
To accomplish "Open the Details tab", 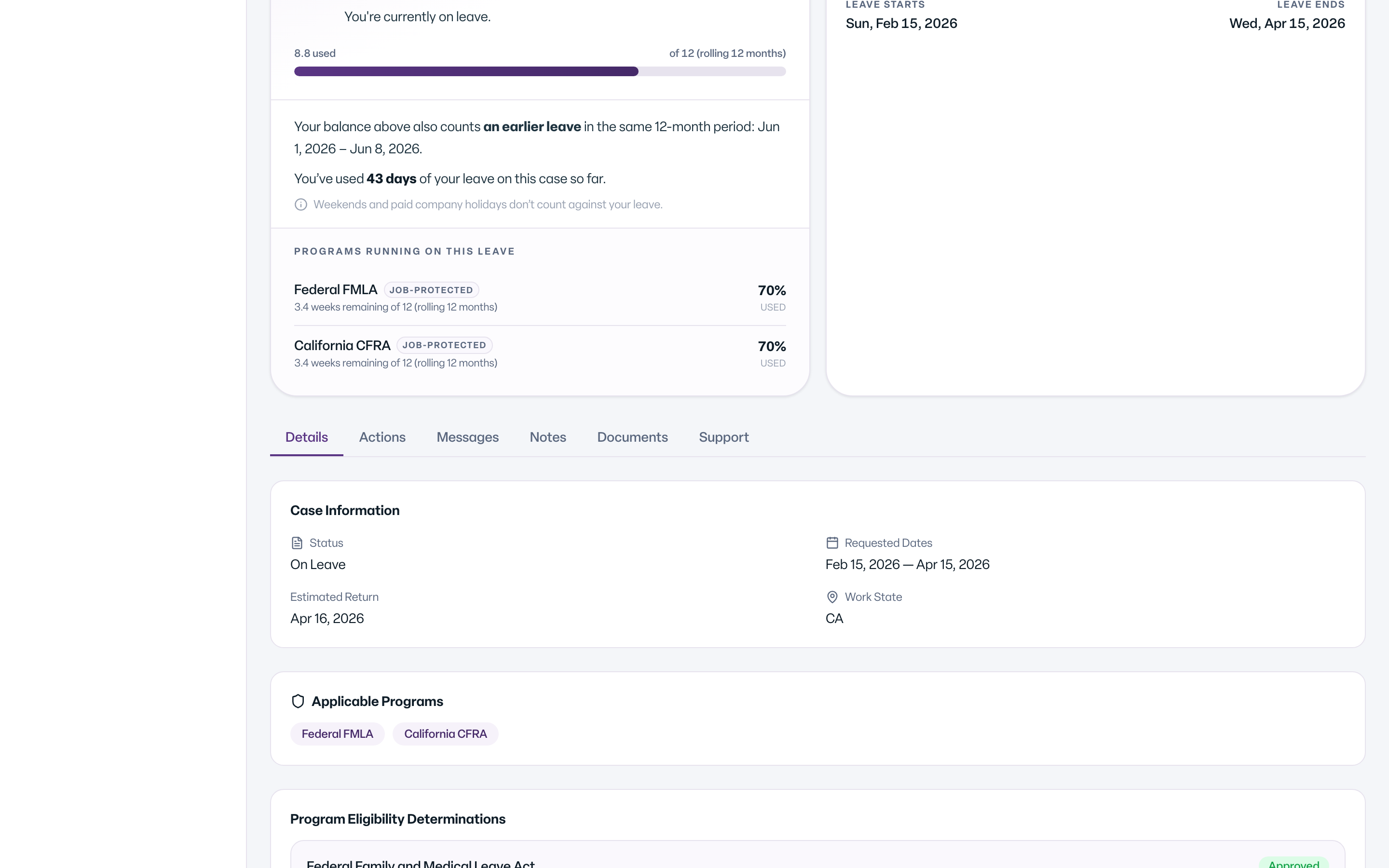I will tap(307, 437).
